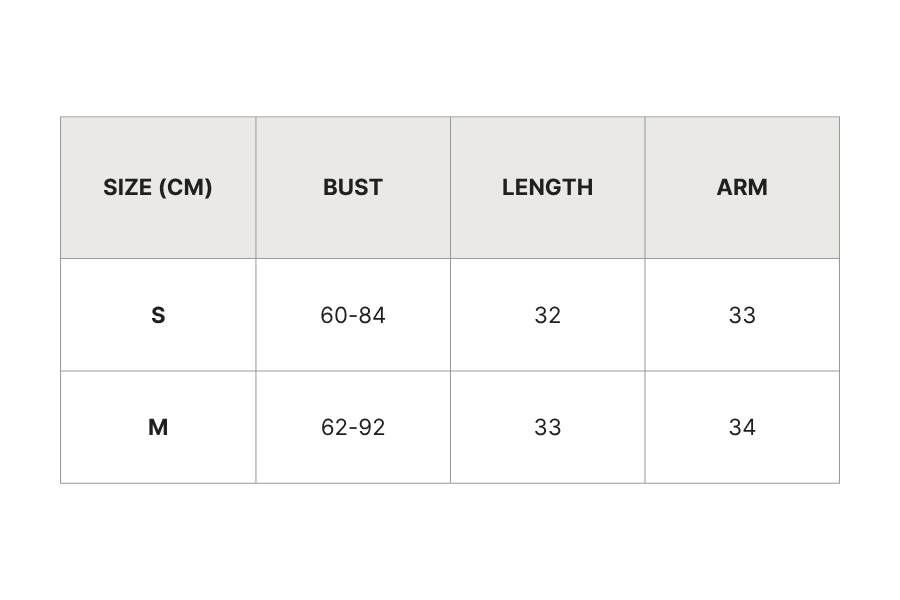Select the M length value 33
This screenshot has height=600, width=900.
[547, 427]
